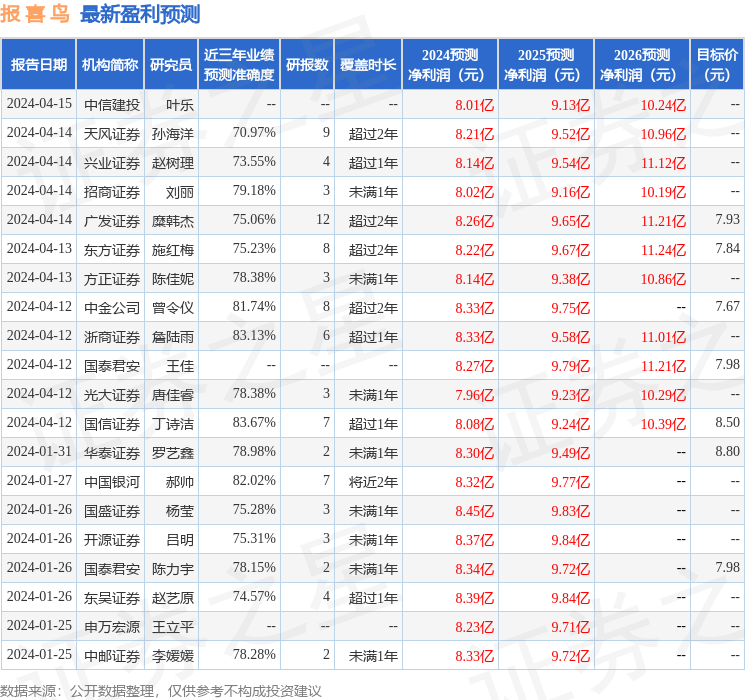Click the 天风证券 institution name
The image size is (745, 700).
pyautogui.click(x=111, y=133)
